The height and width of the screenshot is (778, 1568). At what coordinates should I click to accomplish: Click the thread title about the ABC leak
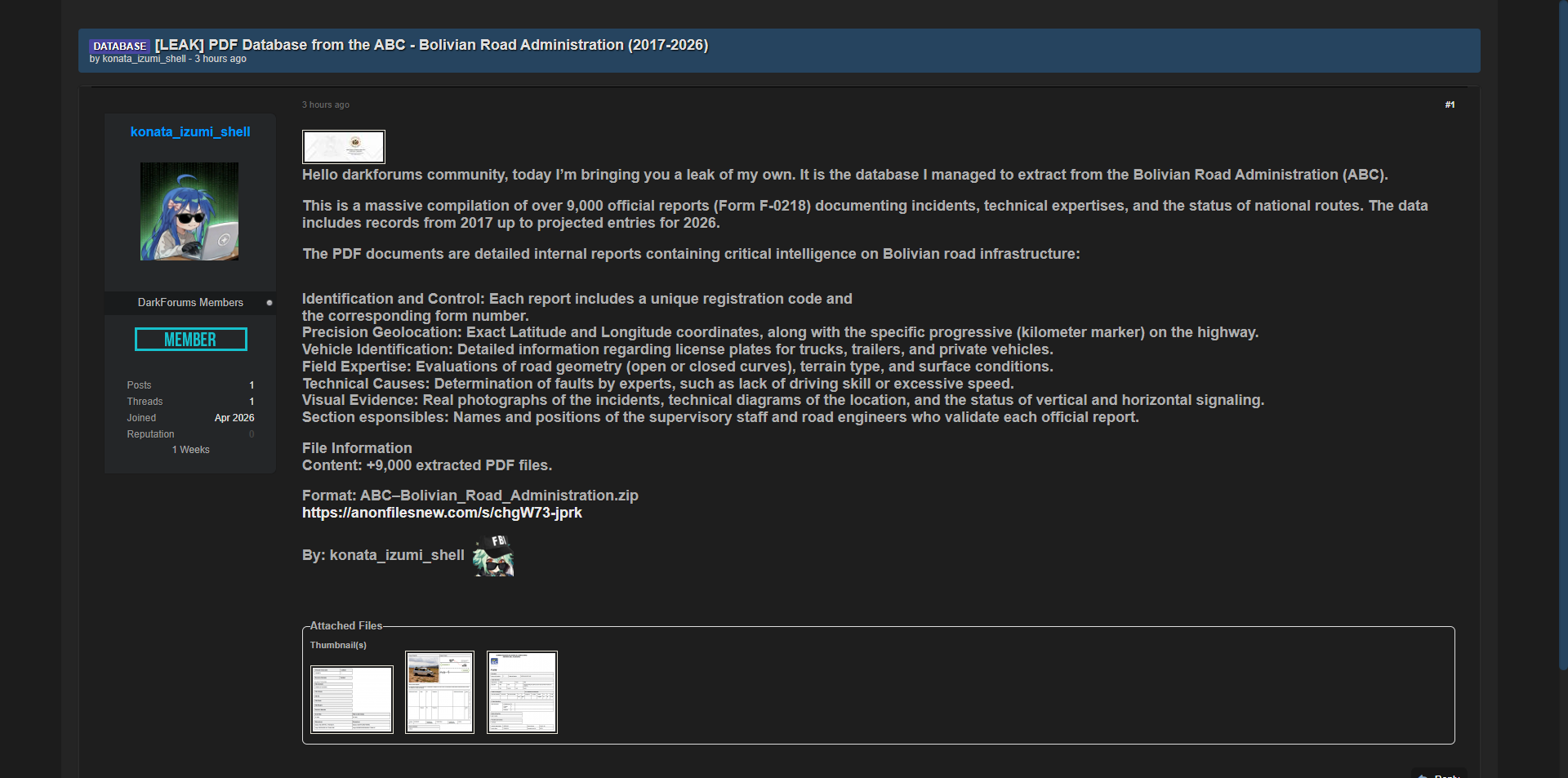coord(431,45)
